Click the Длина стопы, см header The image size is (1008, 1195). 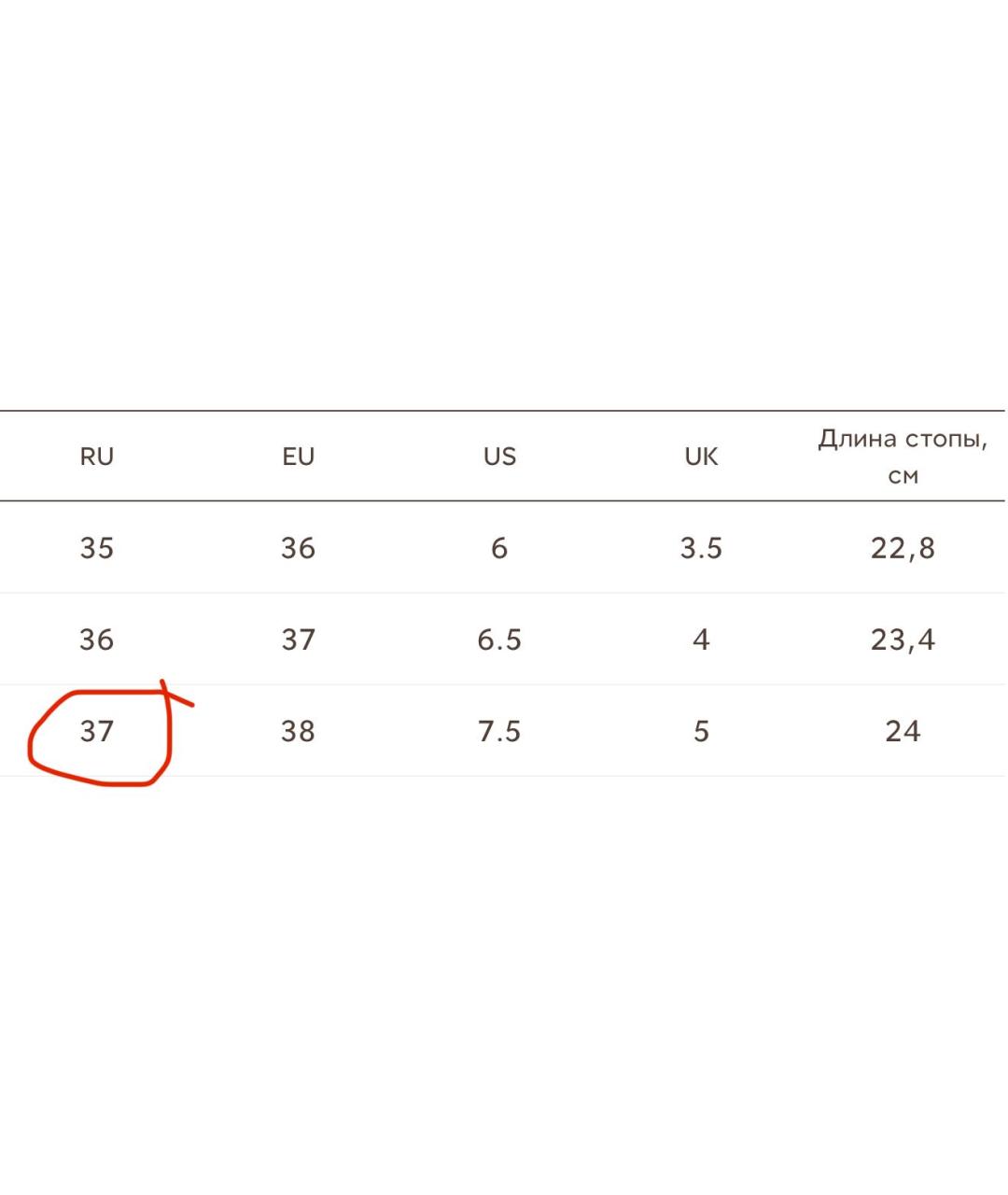pos(903,457)
